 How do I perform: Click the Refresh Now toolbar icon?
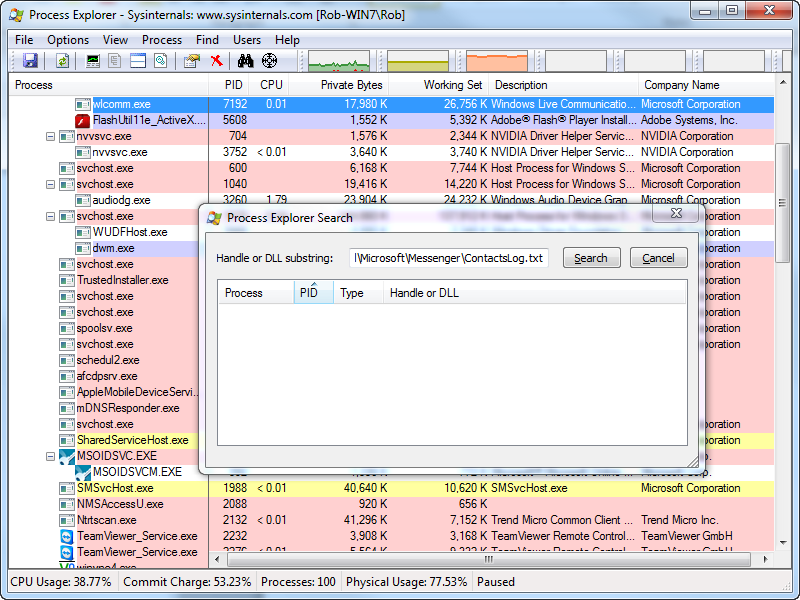coord(62,61)
